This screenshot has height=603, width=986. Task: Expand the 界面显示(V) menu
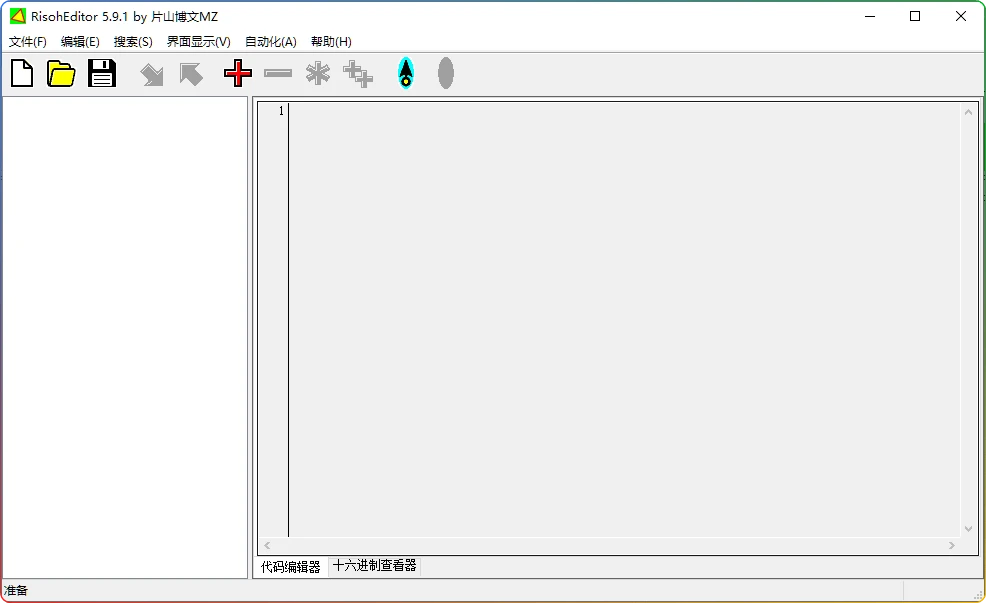point(198,42)
